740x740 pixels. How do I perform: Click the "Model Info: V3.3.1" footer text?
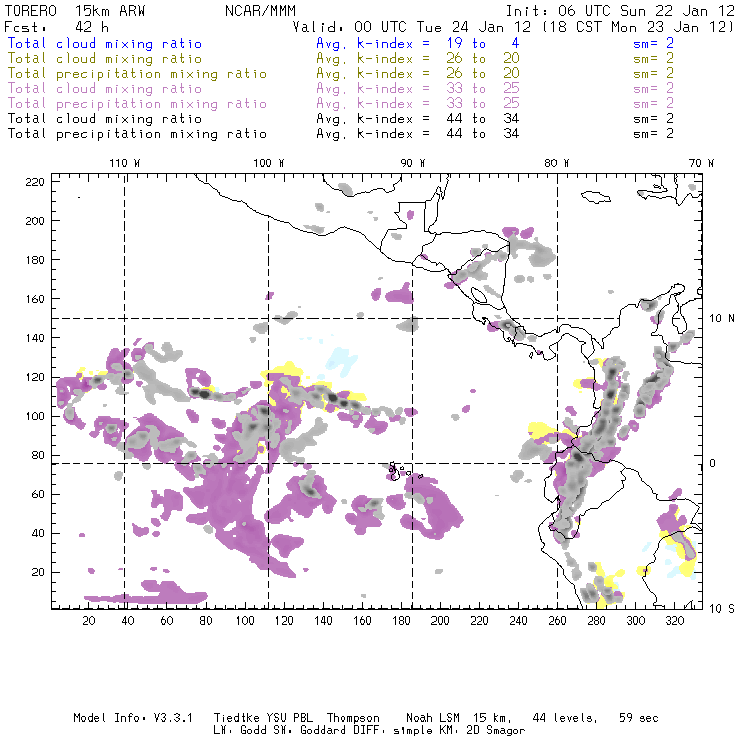click(x=133, y=718)
